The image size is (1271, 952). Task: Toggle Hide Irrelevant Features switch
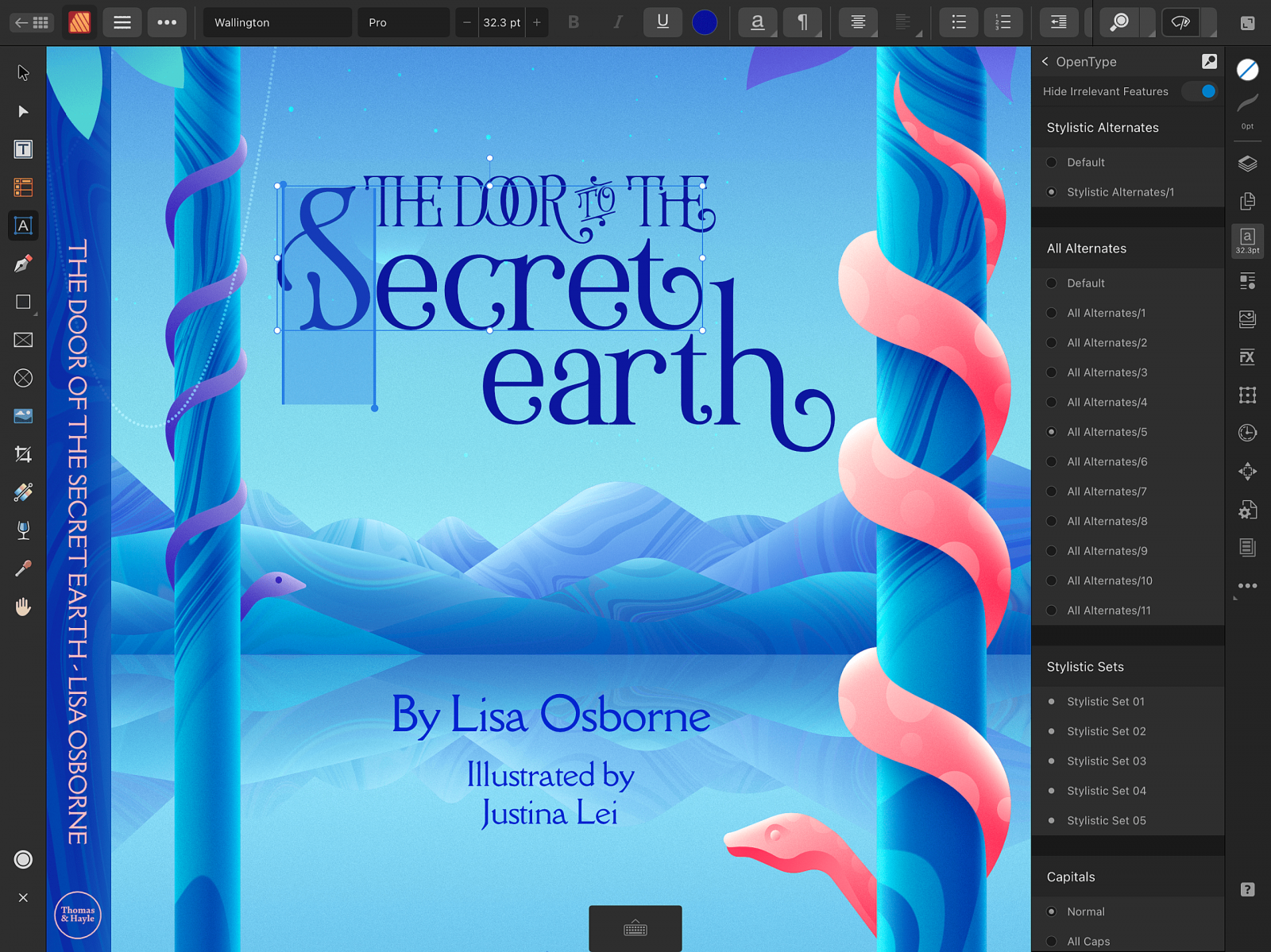click(1200, 91)
